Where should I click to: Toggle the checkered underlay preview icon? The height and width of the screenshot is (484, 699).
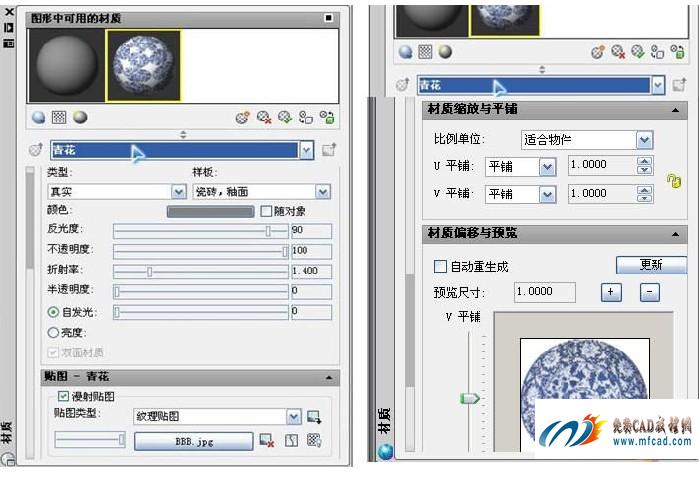[59, 117]
